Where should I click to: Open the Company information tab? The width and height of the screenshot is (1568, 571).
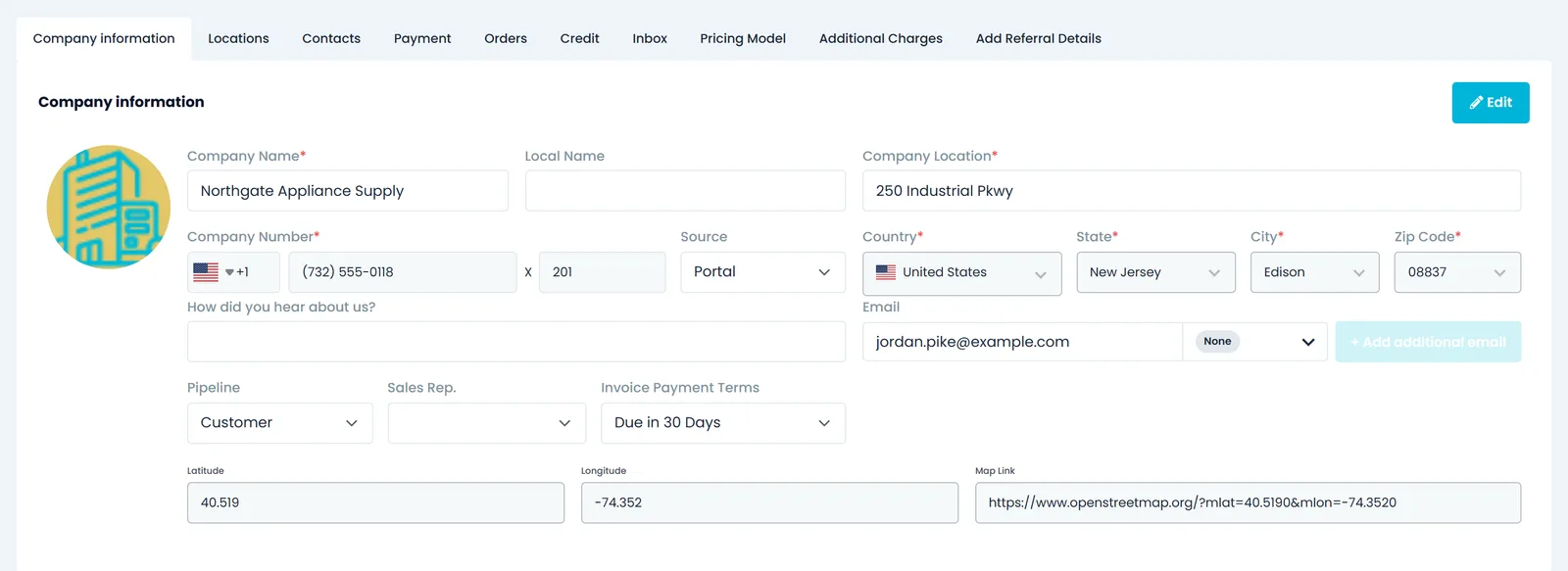click(x=104, y=38)
